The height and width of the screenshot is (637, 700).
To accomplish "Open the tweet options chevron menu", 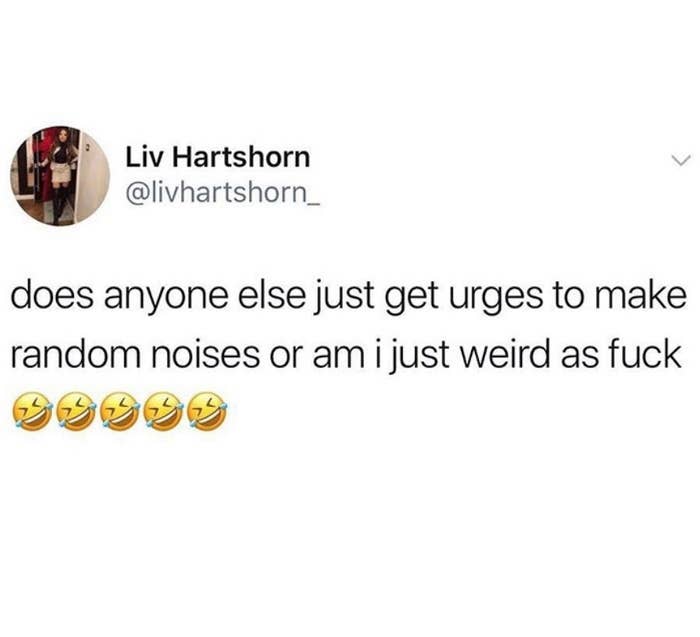I will [681, 160].
